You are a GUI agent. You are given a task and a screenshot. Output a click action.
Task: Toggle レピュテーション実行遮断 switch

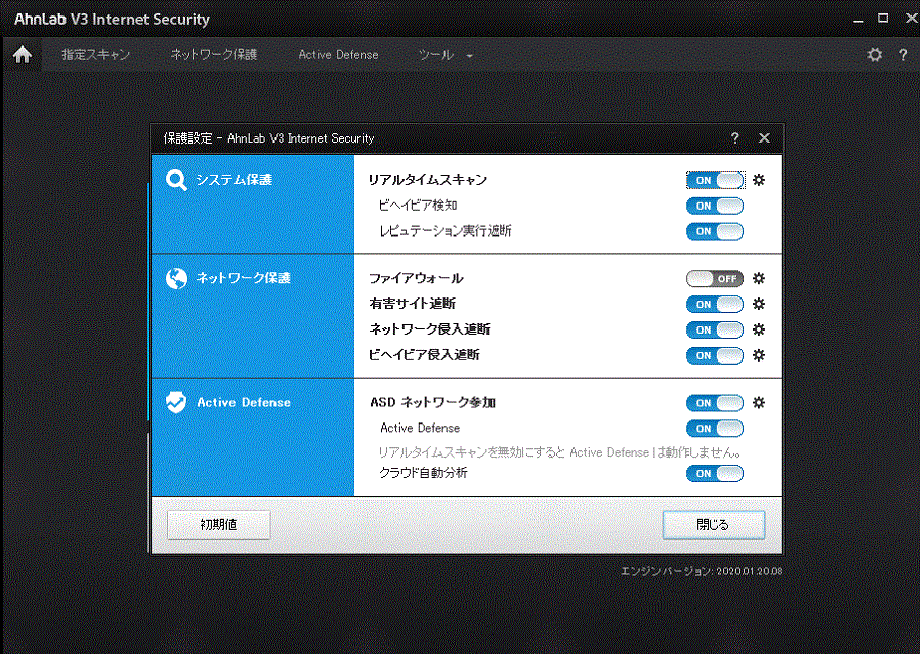[x=715, y=231]
